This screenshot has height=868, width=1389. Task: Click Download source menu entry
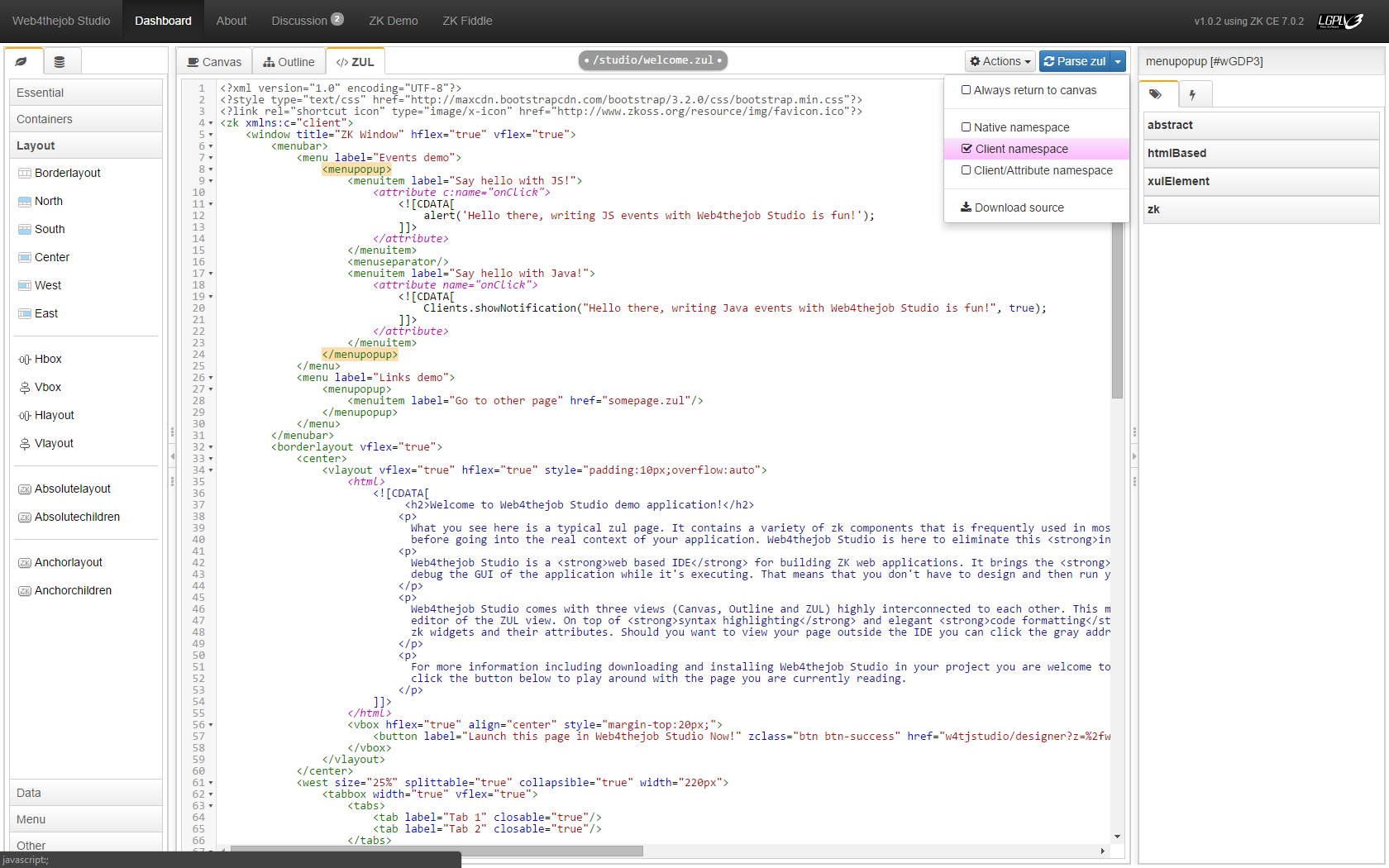[1036, 207]
